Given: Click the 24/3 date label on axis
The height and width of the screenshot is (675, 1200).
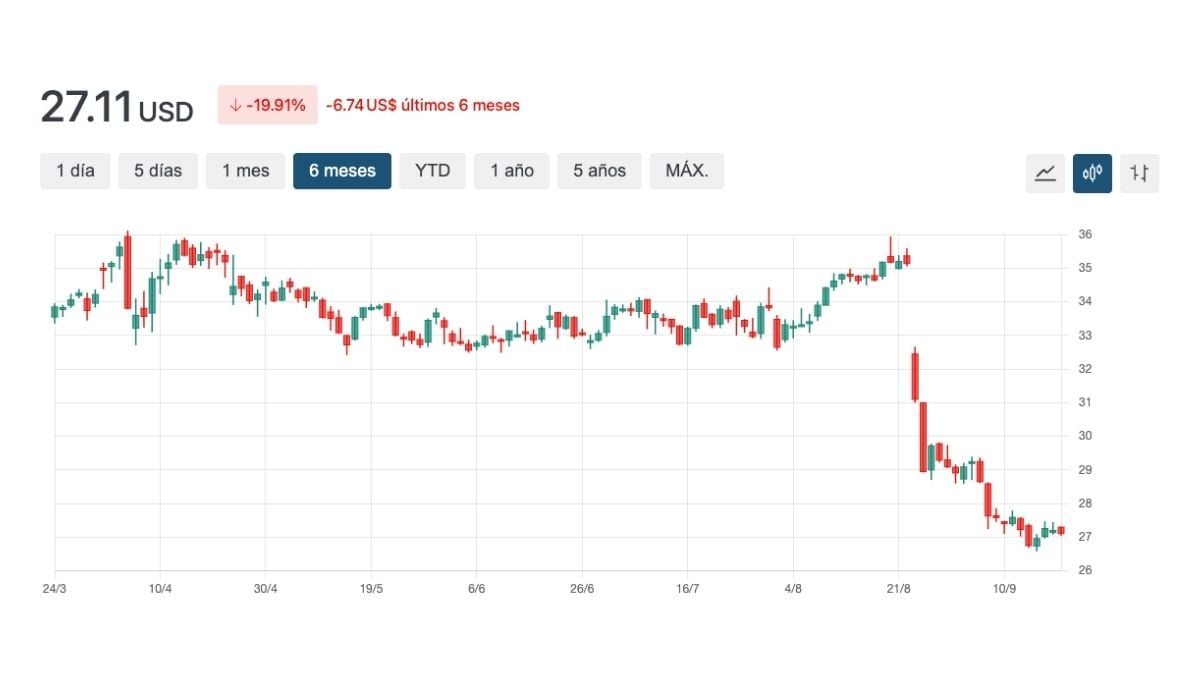Looking at the screenshot, I should pyautogui.click(x=55, y=588).
